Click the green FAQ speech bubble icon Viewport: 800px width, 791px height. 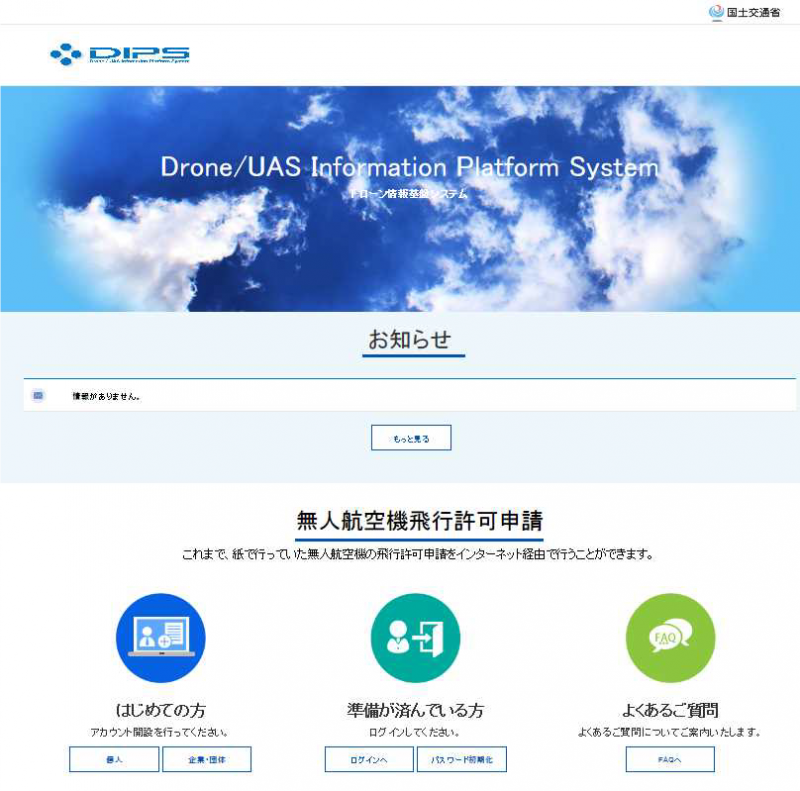pyautogui.click(x=670, y=638)
